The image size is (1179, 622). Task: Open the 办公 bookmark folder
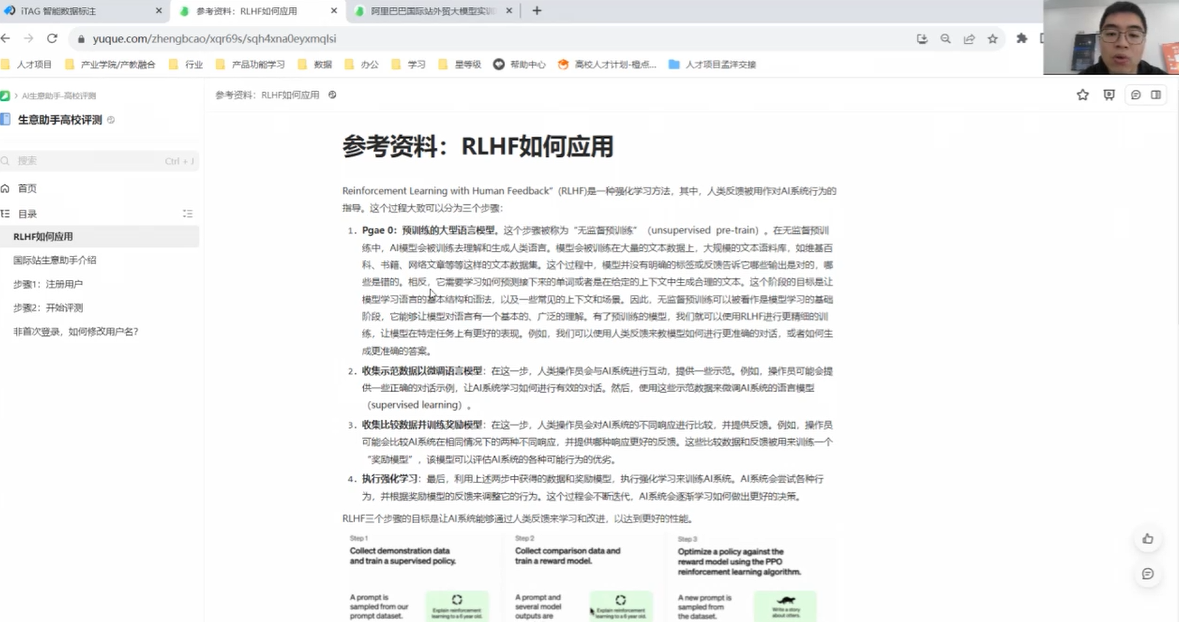362,65
